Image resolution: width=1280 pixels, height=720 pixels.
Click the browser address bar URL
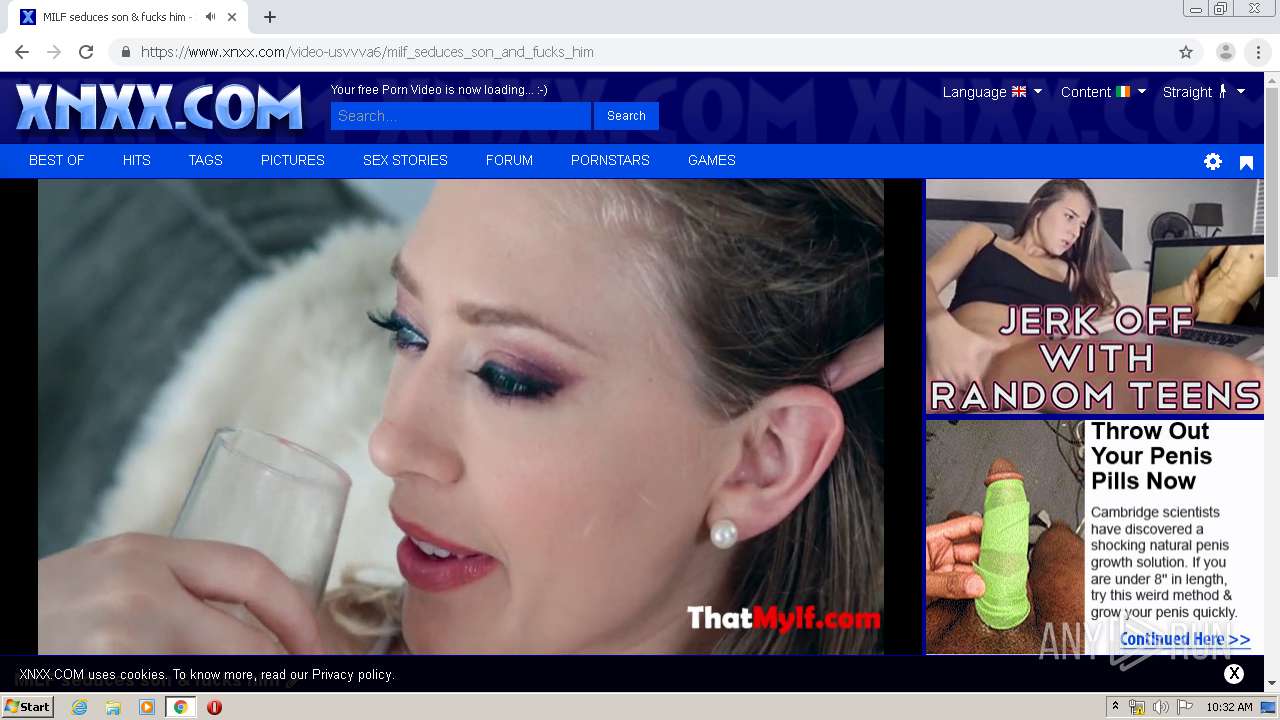[x=367, y=52]
